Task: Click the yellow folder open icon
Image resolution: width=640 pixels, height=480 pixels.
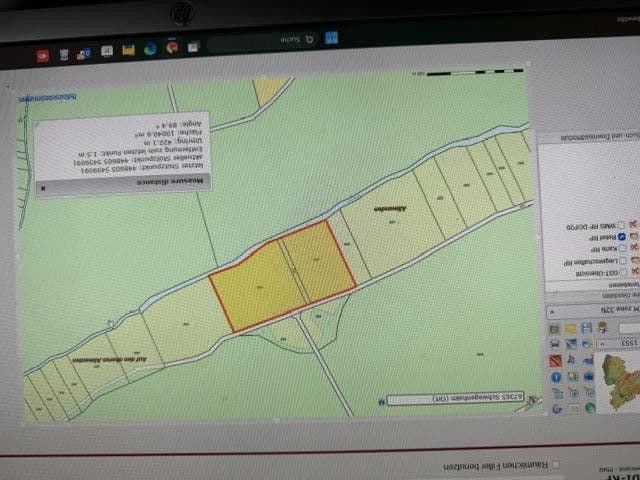Action: [570, 328]
